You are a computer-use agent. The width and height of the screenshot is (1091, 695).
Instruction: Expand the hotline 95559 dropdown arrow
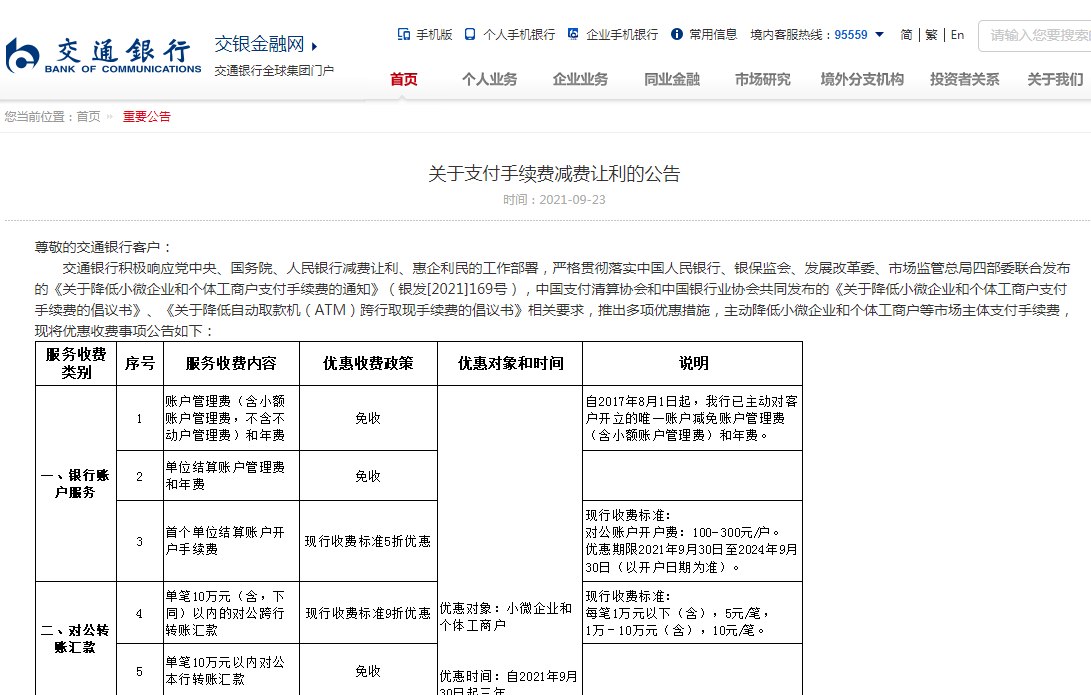tap(879, 35)
